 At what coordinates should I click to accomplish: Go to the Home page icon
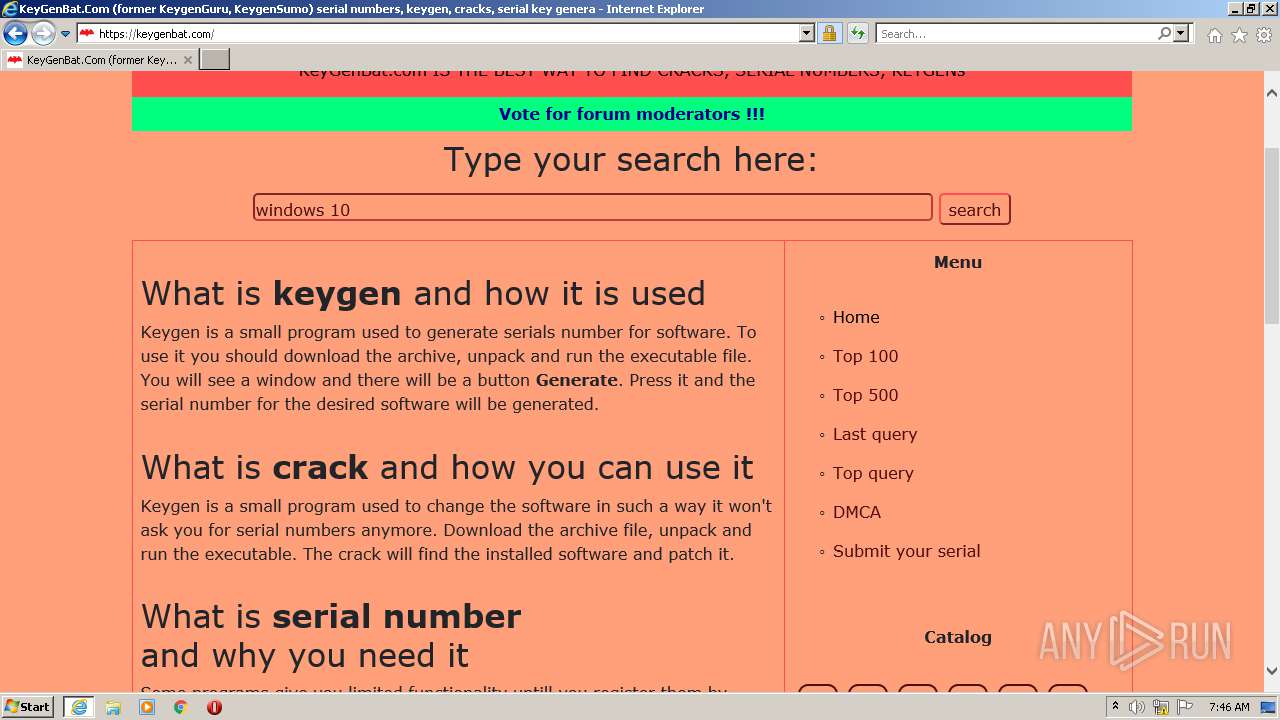tap(1214, 35)
